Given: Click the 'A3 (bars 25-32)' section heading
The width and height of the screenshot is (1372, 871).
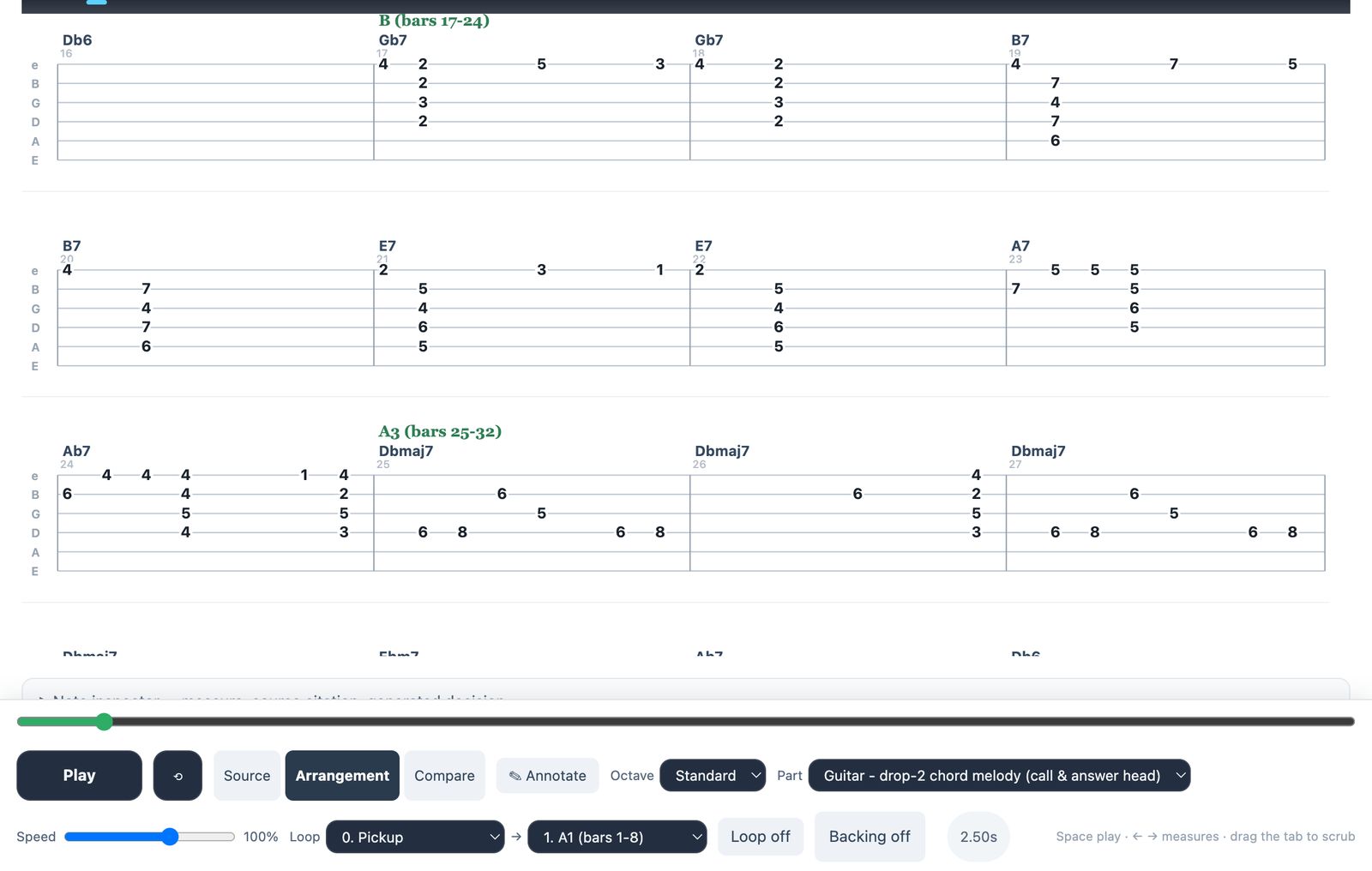Looking at the screenshot, I should tap(440, 431).
